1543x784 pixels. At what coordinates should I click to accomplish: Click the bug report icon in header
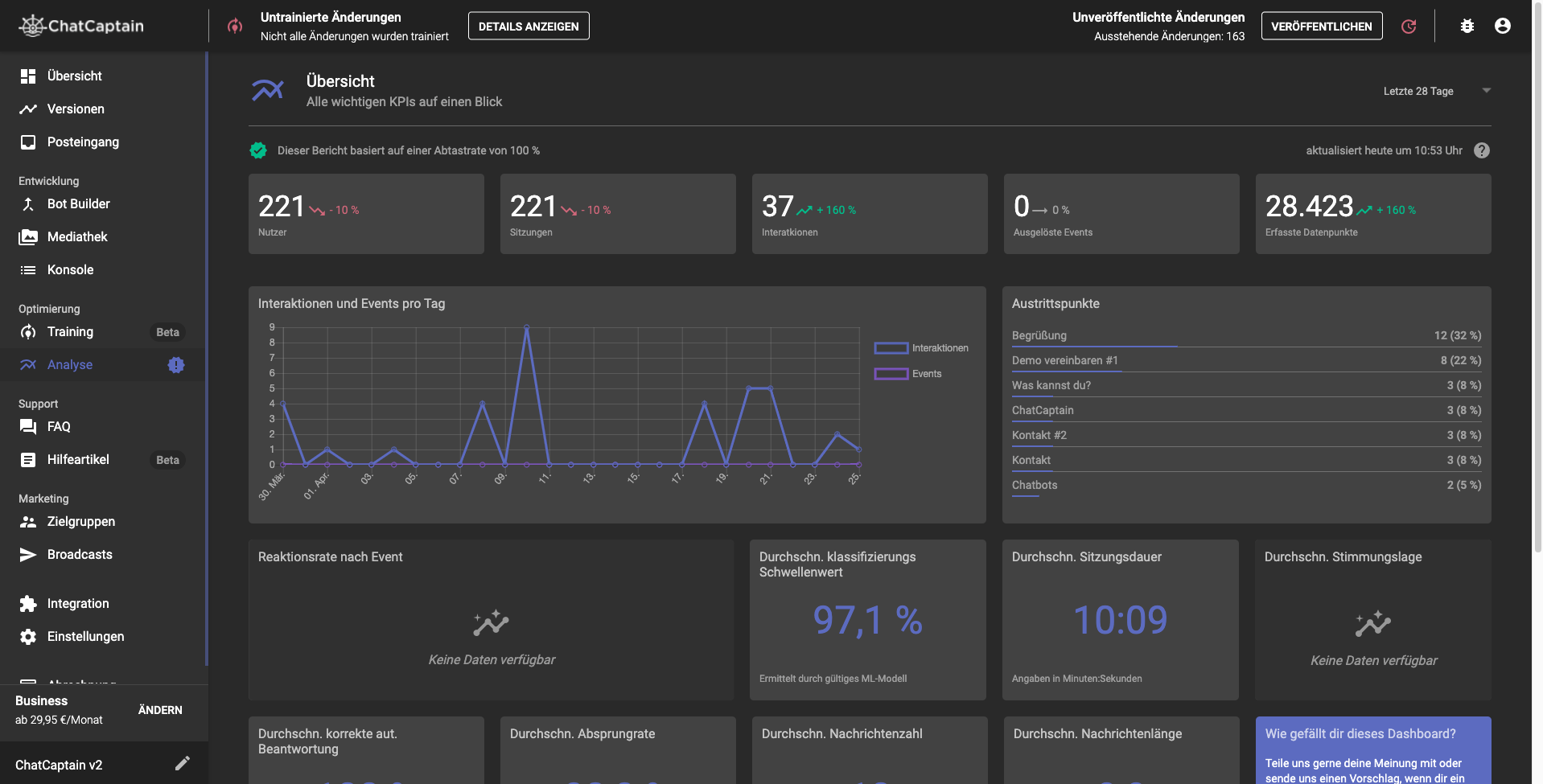click(1467, 26)
